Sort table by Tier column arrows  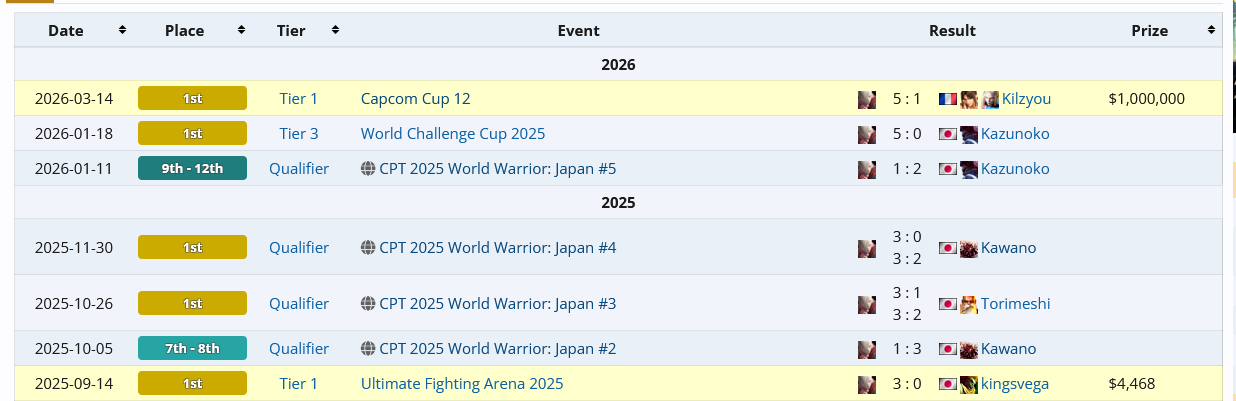pyautogui.click(x=335, y=31)
